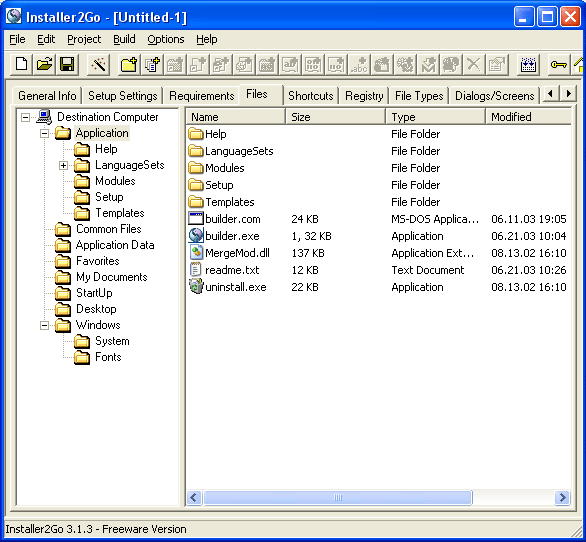
Task: Switch to the Dialogs/Screens tab
Action: (494, 96)
